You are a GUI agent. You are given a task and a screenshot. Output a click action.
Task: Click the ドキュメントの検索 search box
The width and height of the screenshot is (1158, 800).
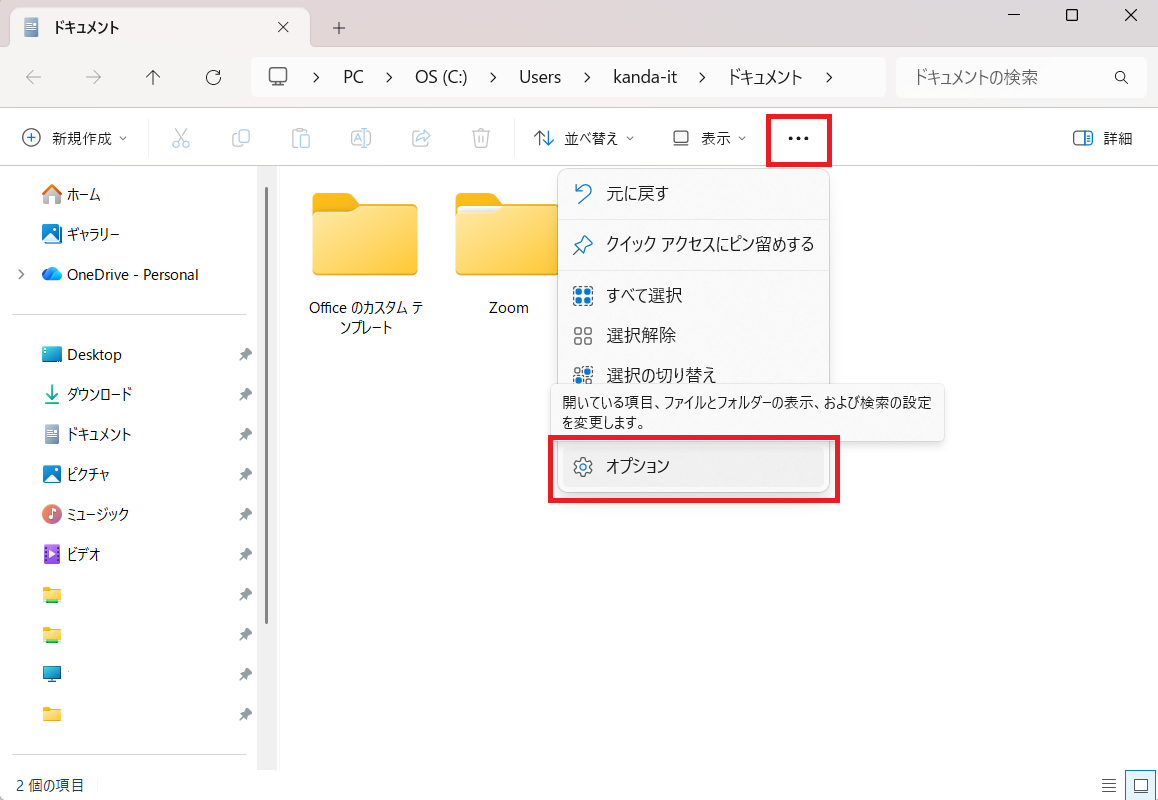(1005, 77)
